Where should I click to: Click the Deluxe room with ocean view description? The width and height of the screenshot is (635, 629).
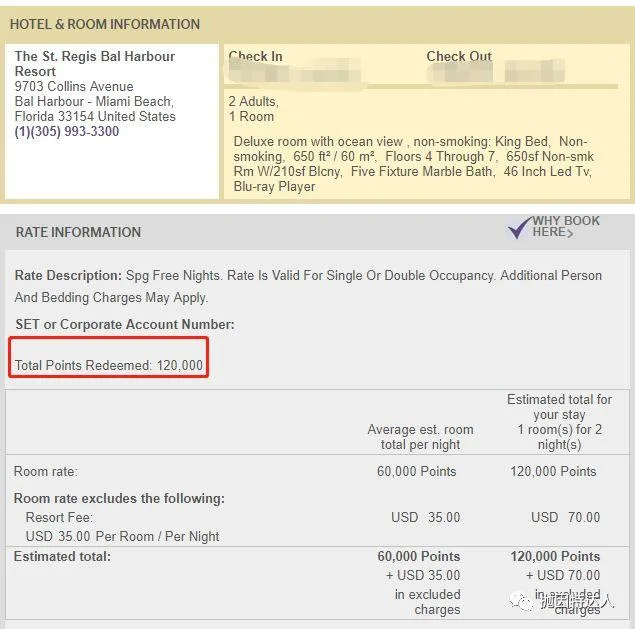click(x=413, y=164)
